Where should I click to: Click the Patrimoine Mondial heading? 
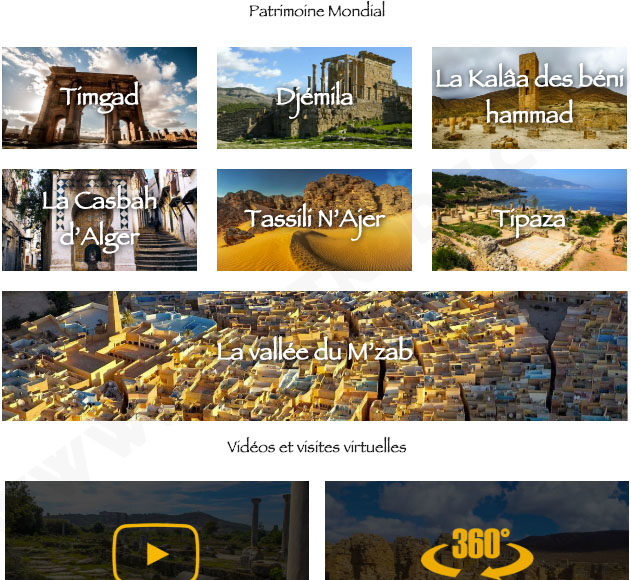[317, 10]
